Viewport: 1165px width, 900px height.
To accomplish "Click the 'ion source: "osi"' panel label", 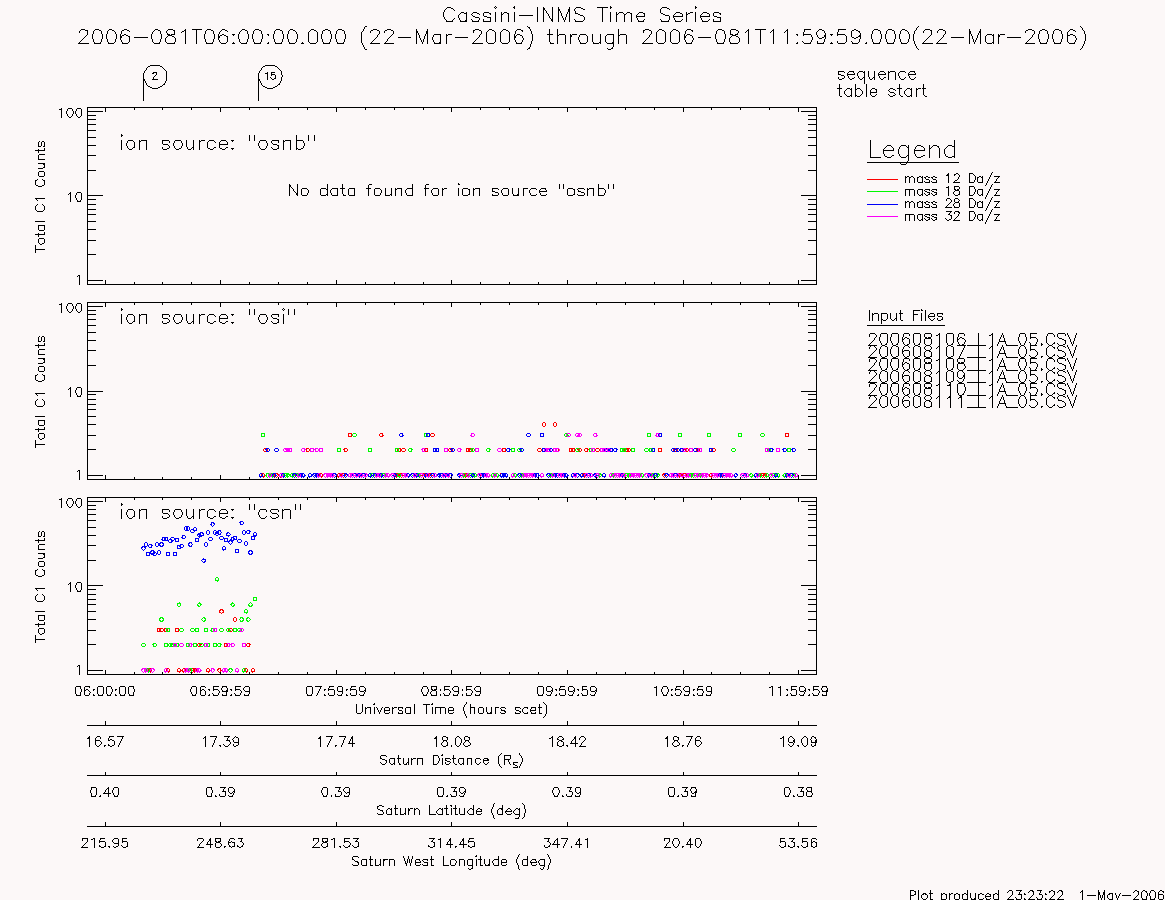I will point(208,317).
